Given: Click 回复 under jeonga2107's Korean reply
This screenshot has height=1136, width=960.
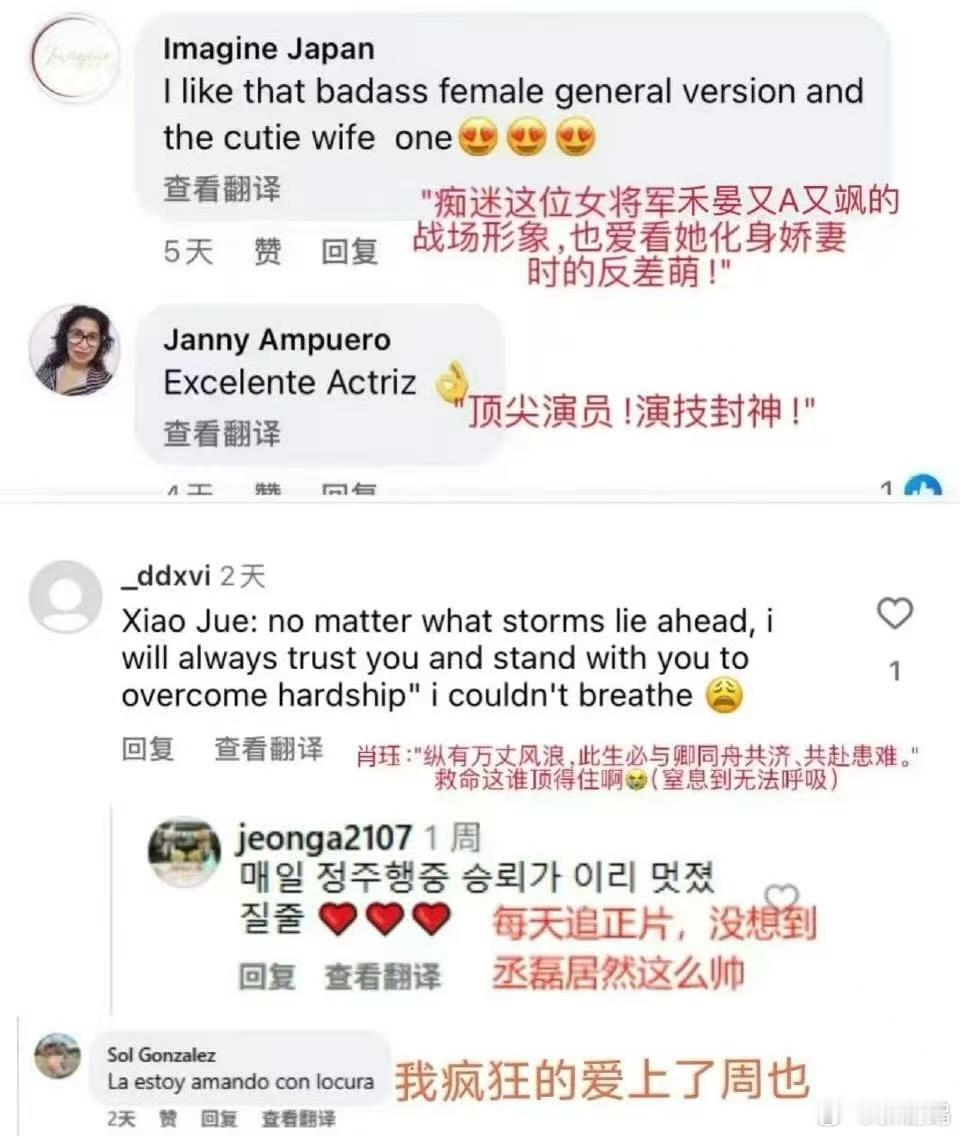Looking at the screenshot, I should pos(267,977).
